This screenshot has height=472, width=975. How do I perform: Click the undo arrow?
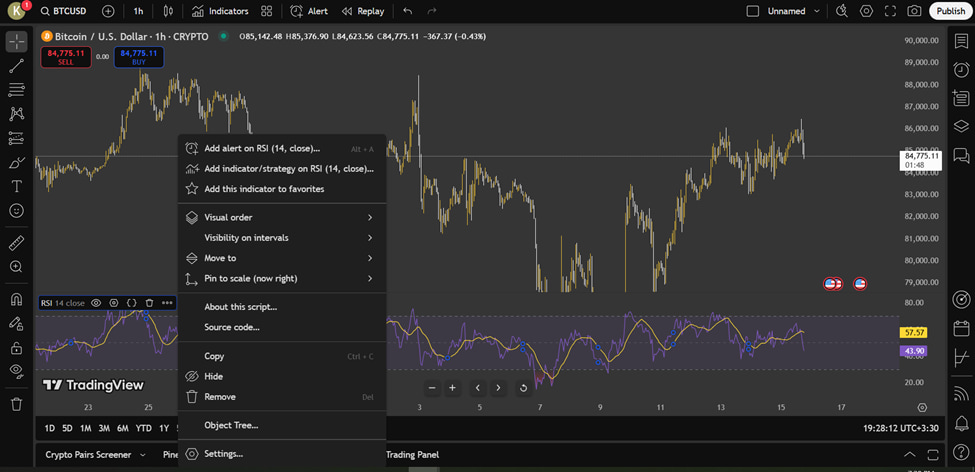click(408, 11)
